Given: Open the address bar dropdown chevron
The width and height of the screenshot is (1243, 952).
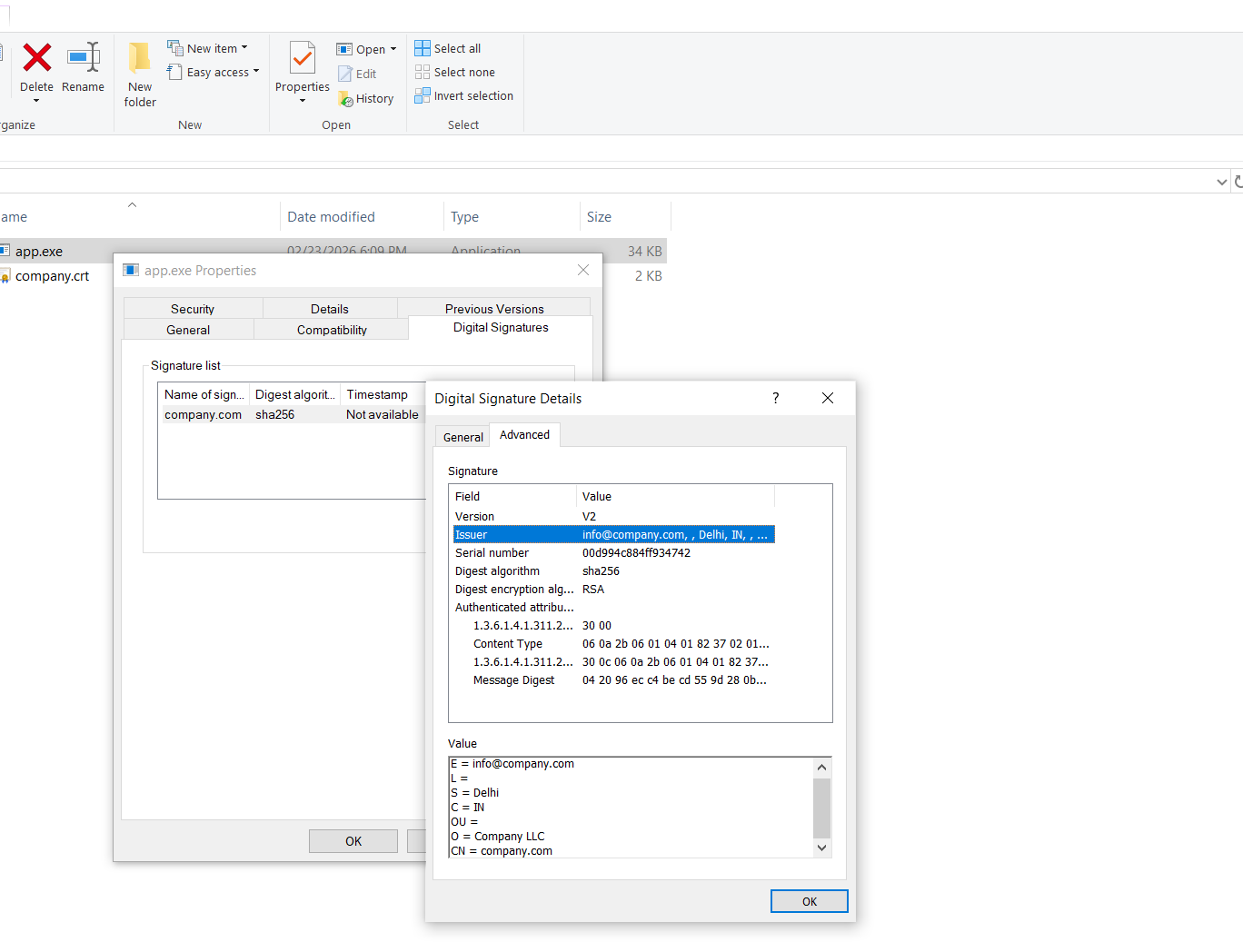Looking at the screenshot, I should pyautogui.click(x=1222, y=181).
